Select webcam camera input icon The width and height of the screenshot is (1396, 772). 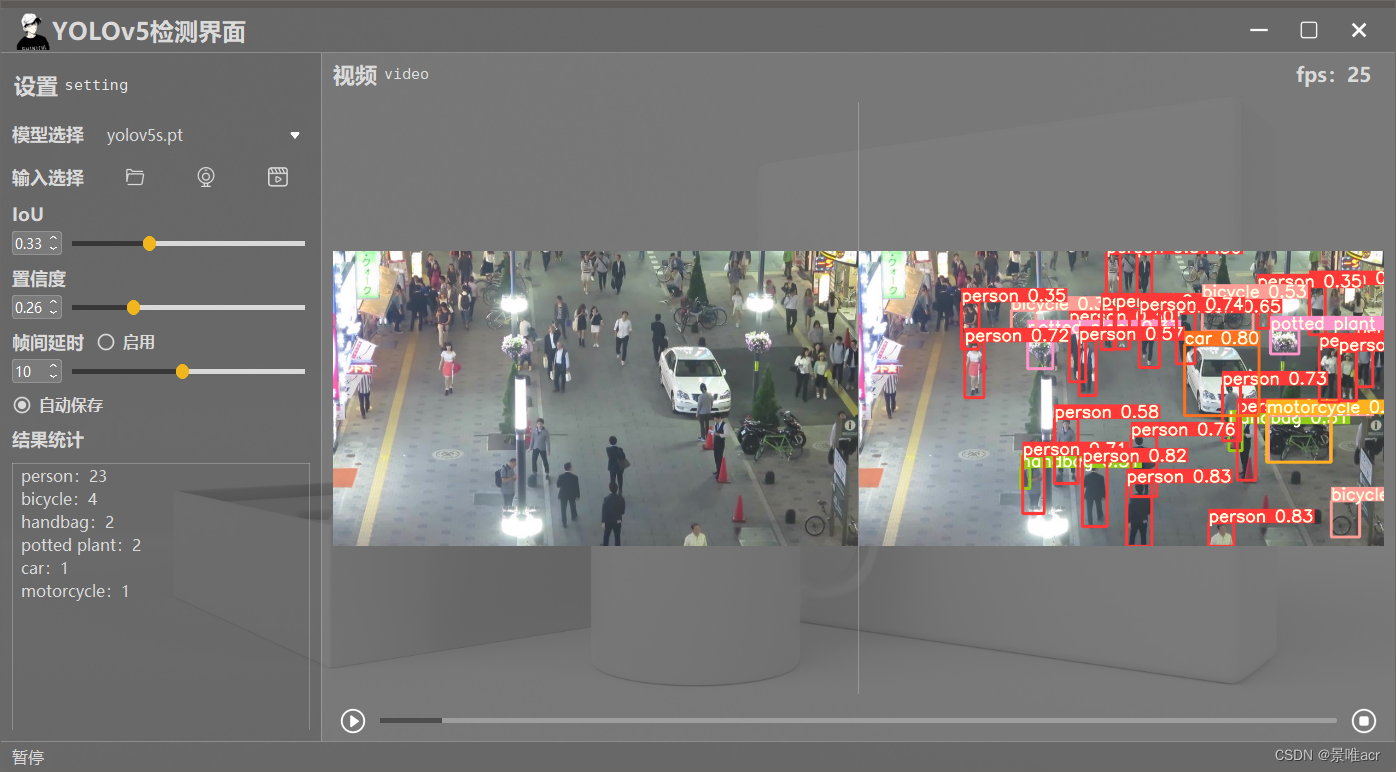tap(206, 178)
